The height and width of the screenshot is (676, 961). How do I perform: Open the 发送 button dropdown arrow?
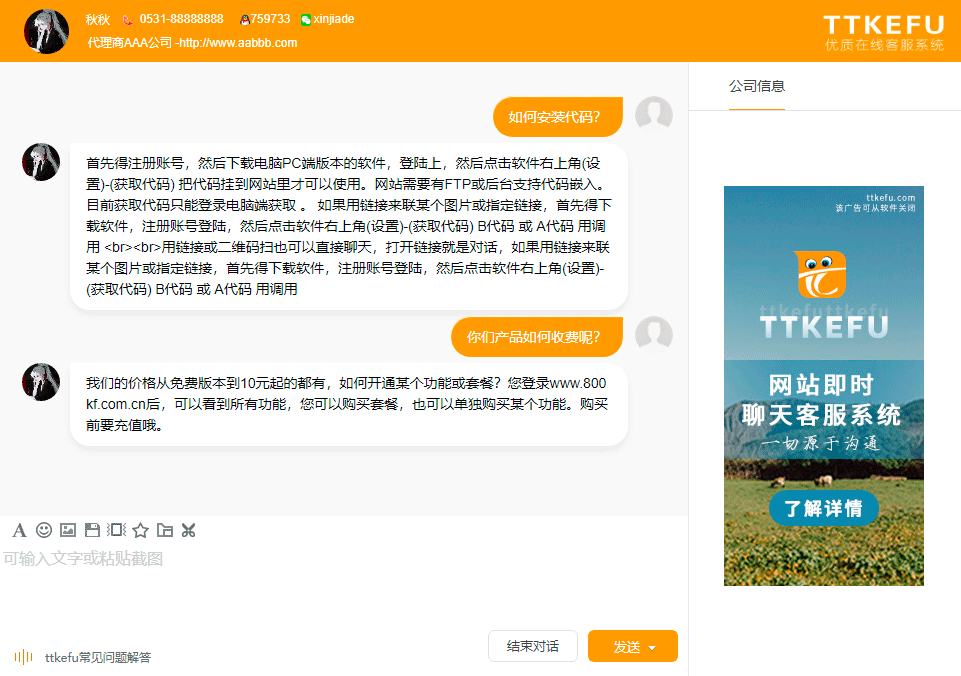pyautogui.click(x=652, y=647)
